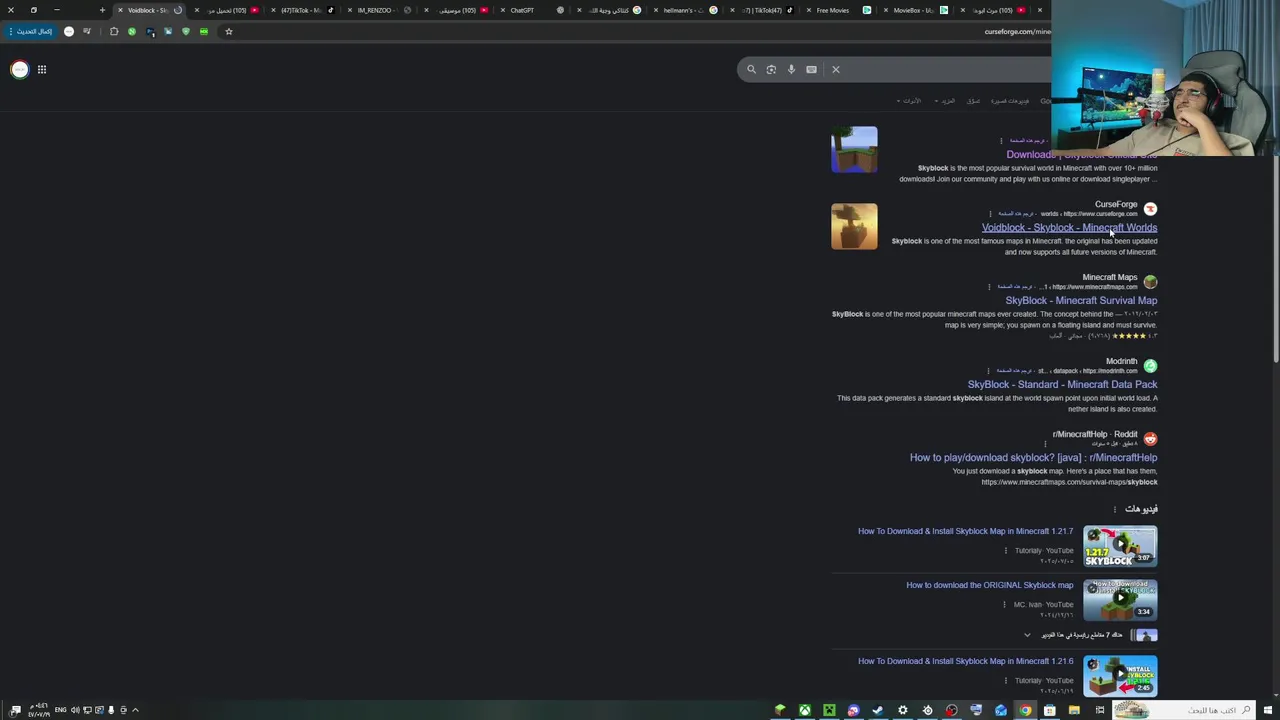Open the SkyBlock - Minecraft Survival Map link
The width and height of the screenshot is (1280, 720).
coord(1081,301)
